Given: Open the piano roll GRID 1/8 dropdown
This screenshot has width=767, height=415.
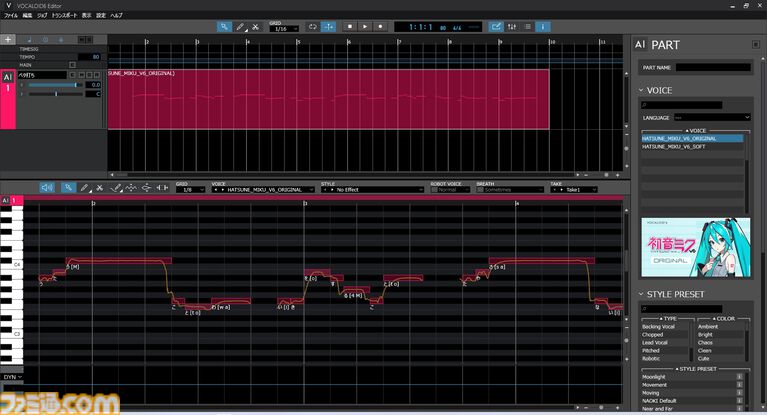Looking at the screenshot, I should point(191,189).
